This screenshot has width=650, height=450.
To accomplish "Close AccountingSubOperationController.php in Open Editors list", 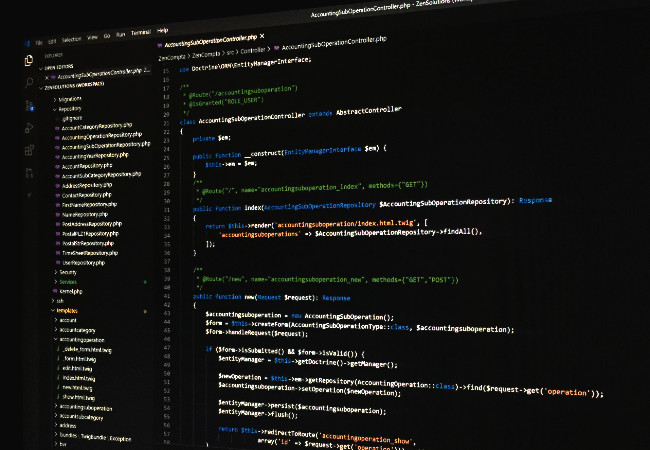I will (x=47, y=77).
